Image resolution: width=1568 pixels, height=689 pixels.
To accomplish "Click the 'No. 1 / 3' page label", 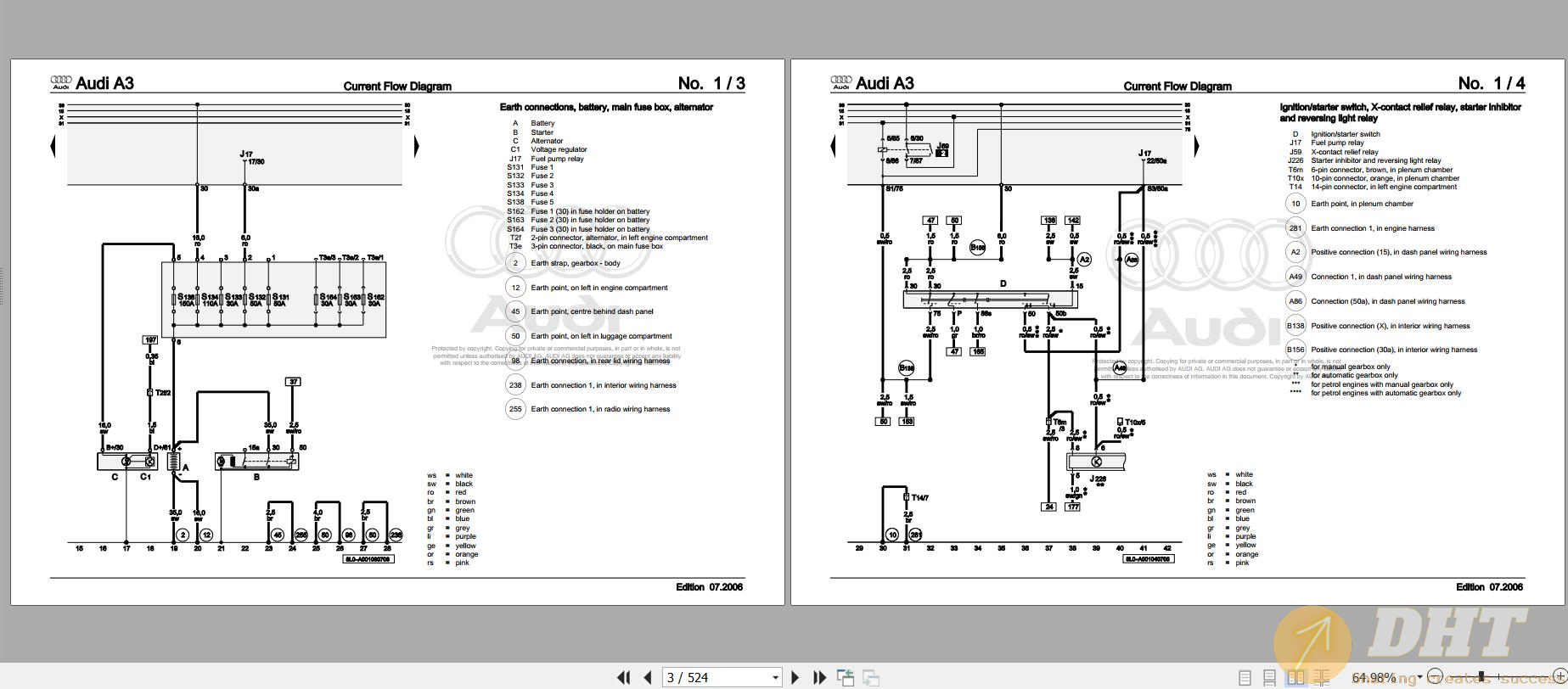I will pyautogui.click(x=711, y=83).
